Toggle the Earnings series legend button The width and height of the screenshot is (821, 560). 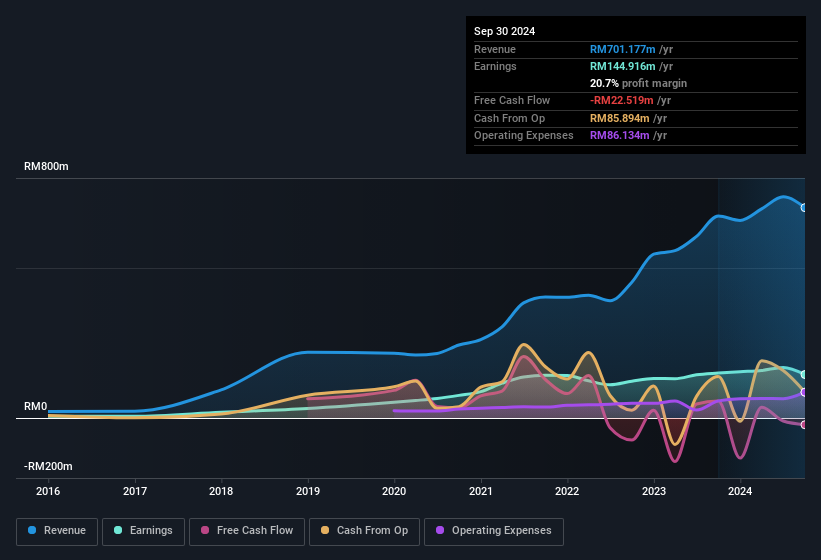tap(143, 531)
